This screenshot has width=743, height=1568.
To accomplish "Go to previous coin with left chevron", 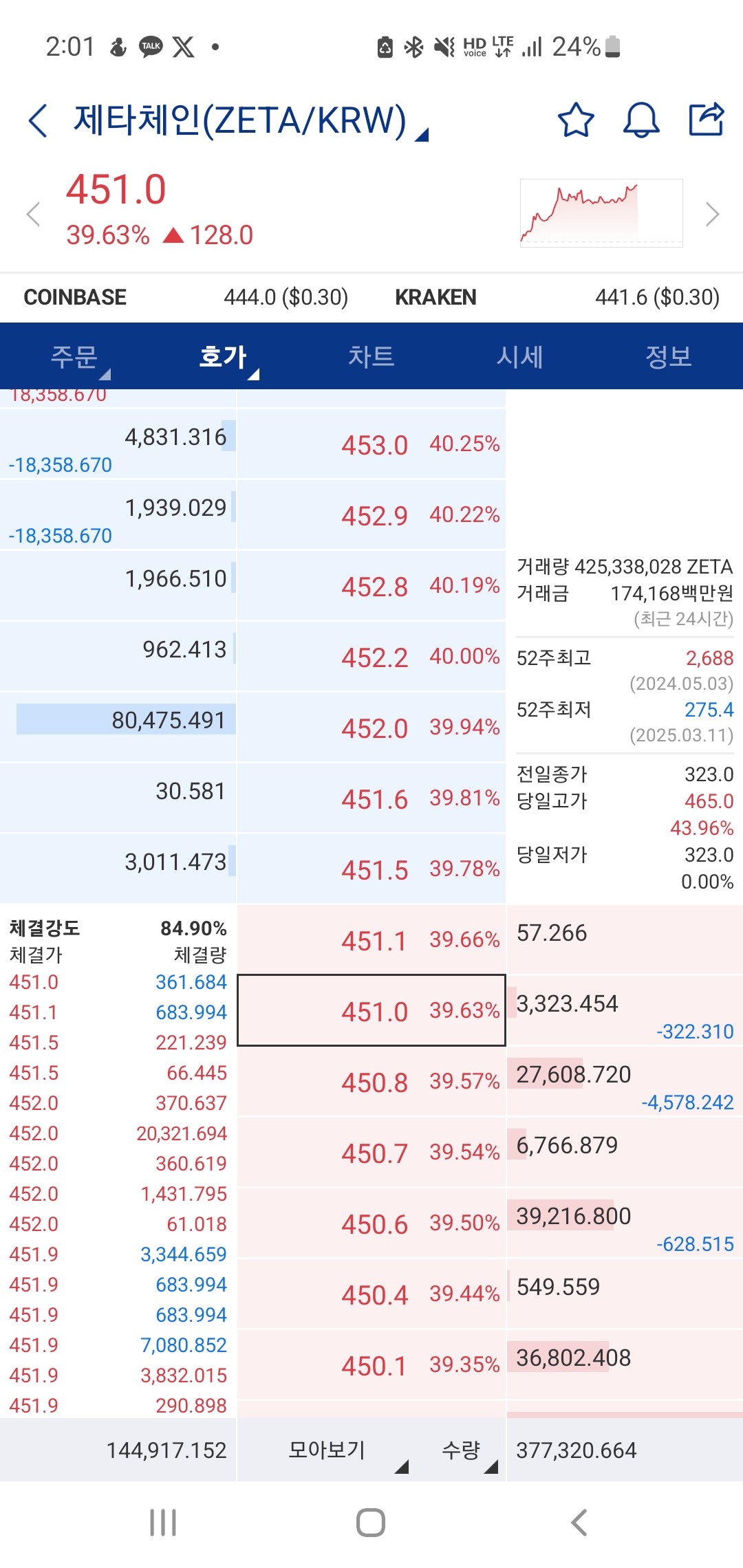I will click(x=33, y=214).
